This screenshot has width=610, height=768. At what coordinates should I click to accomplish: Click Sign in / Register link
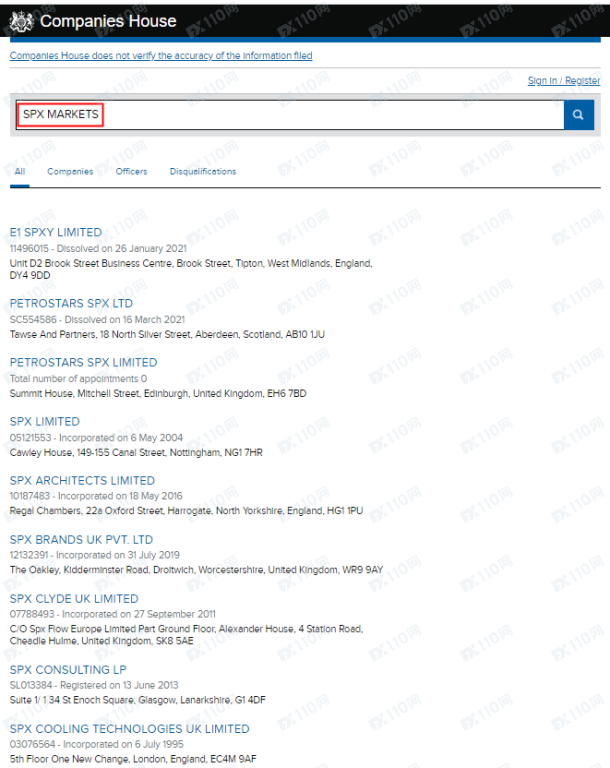563,80
